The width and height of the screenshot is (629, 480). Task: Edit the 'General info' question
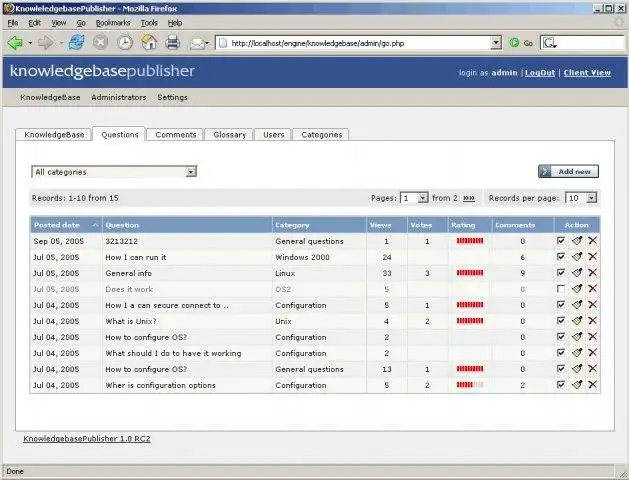[x=577, y=273]
